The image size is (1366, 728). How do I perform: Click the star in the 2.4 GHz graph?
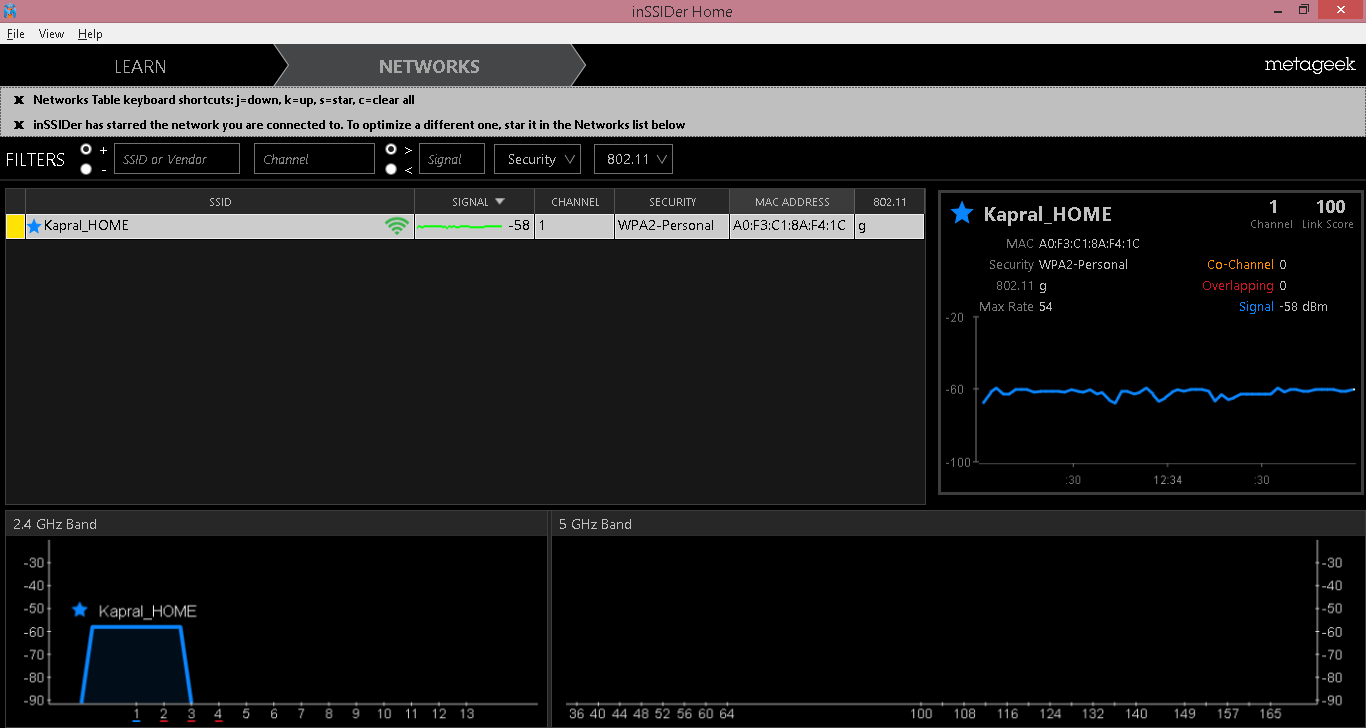click(x=80, y=610)
